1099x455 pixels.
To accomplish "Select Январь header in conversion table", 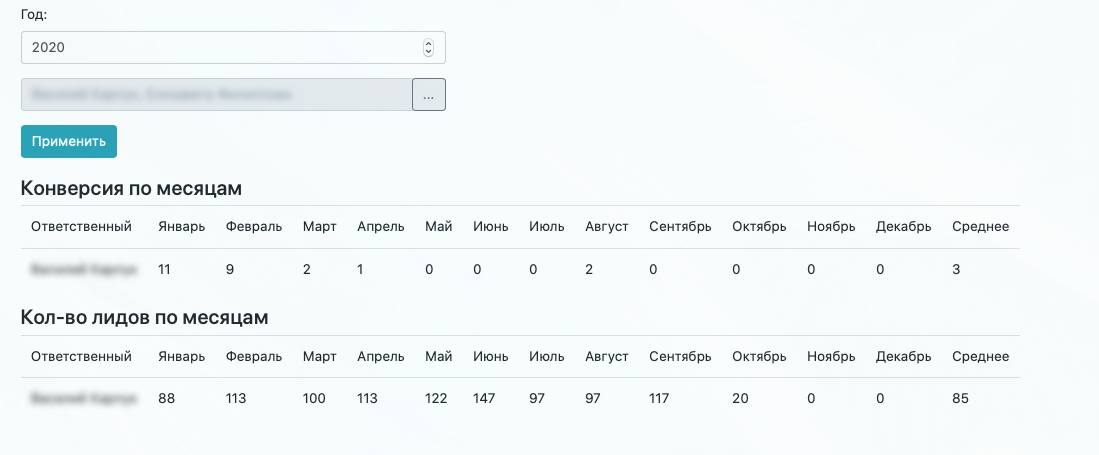I will coord(182,227).
